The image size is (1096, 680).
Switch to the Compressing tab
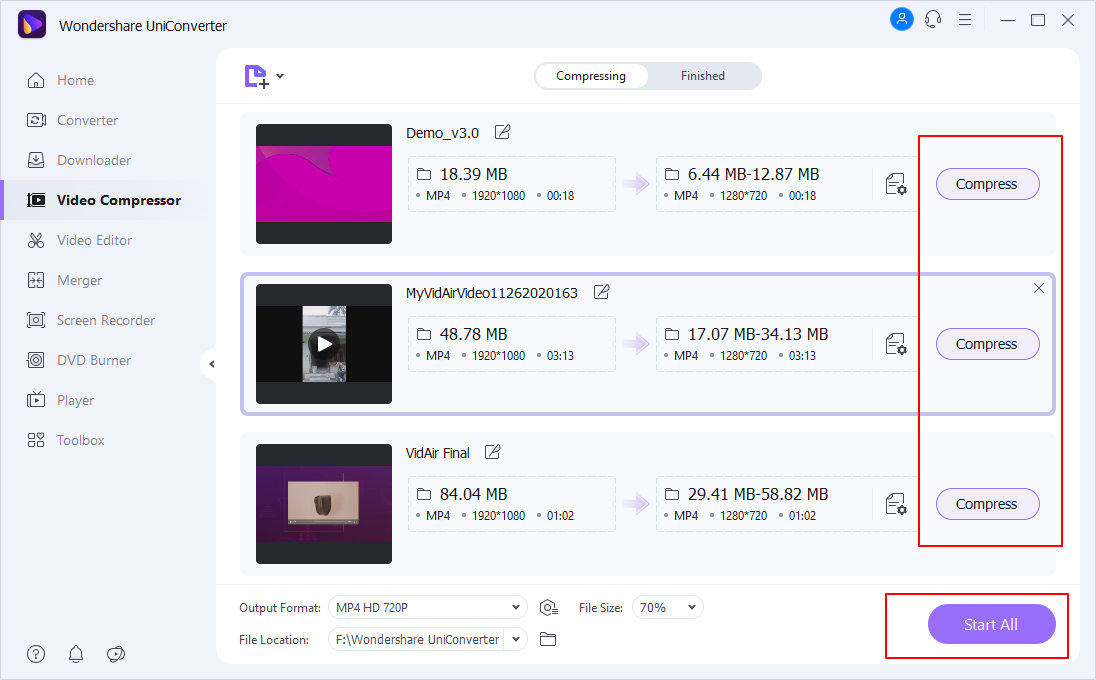pyautogui.click(x=591, y=76)
